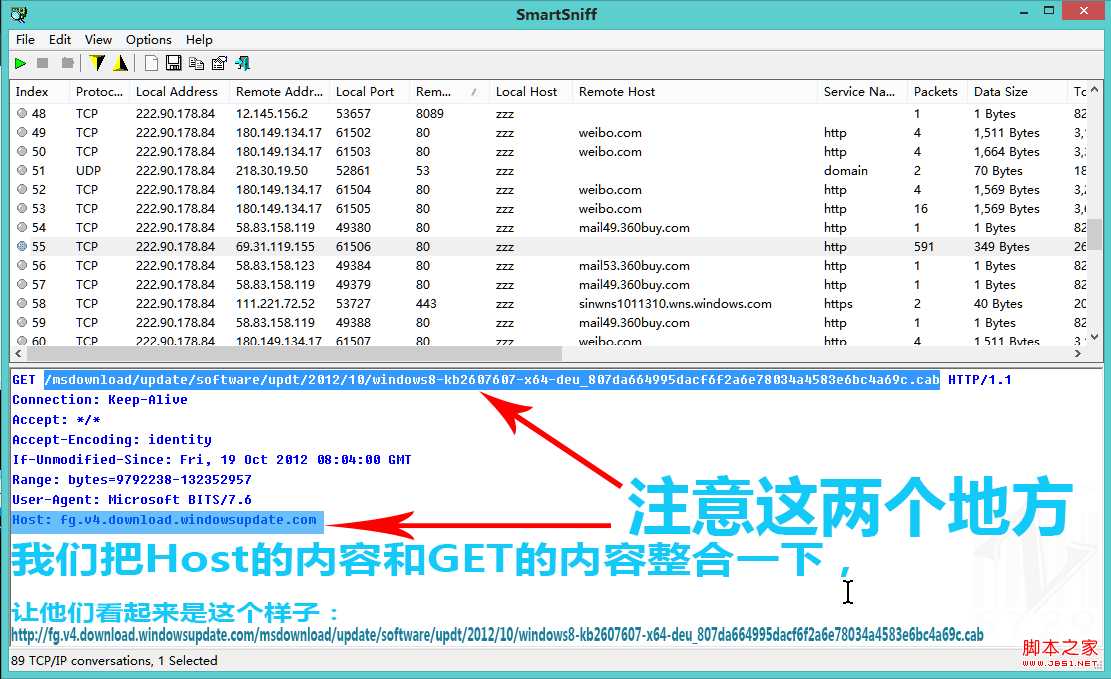
Task: Open the Options menu
Action: click(x=149, y=40)
